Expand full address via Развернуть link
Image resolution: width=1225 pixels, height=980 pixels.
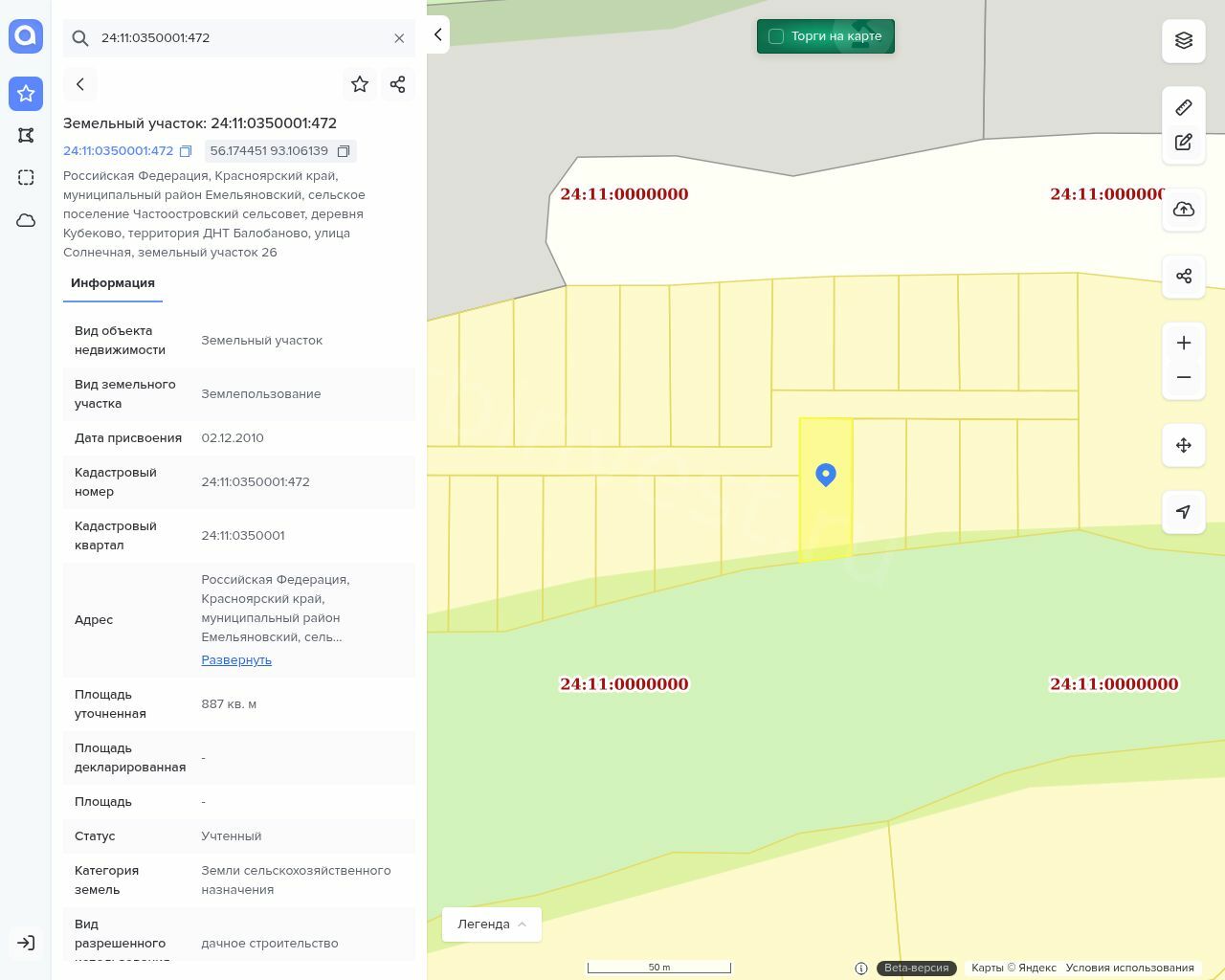pos(236,659)
